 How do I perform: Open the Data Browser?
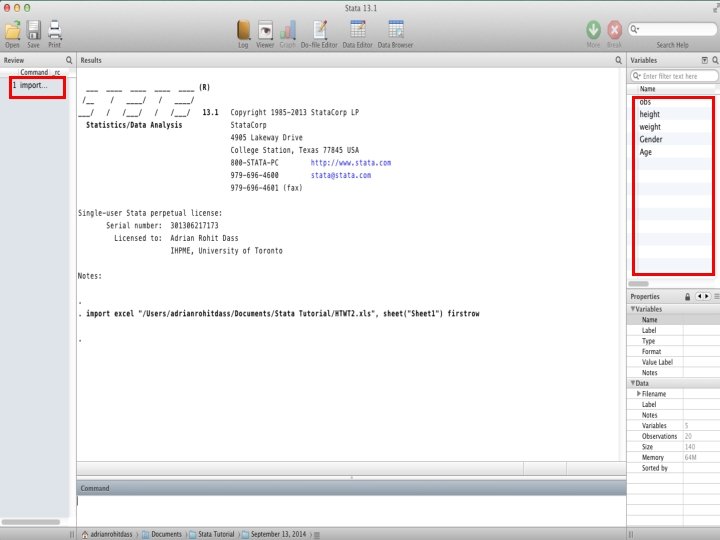tap(395, 30)
